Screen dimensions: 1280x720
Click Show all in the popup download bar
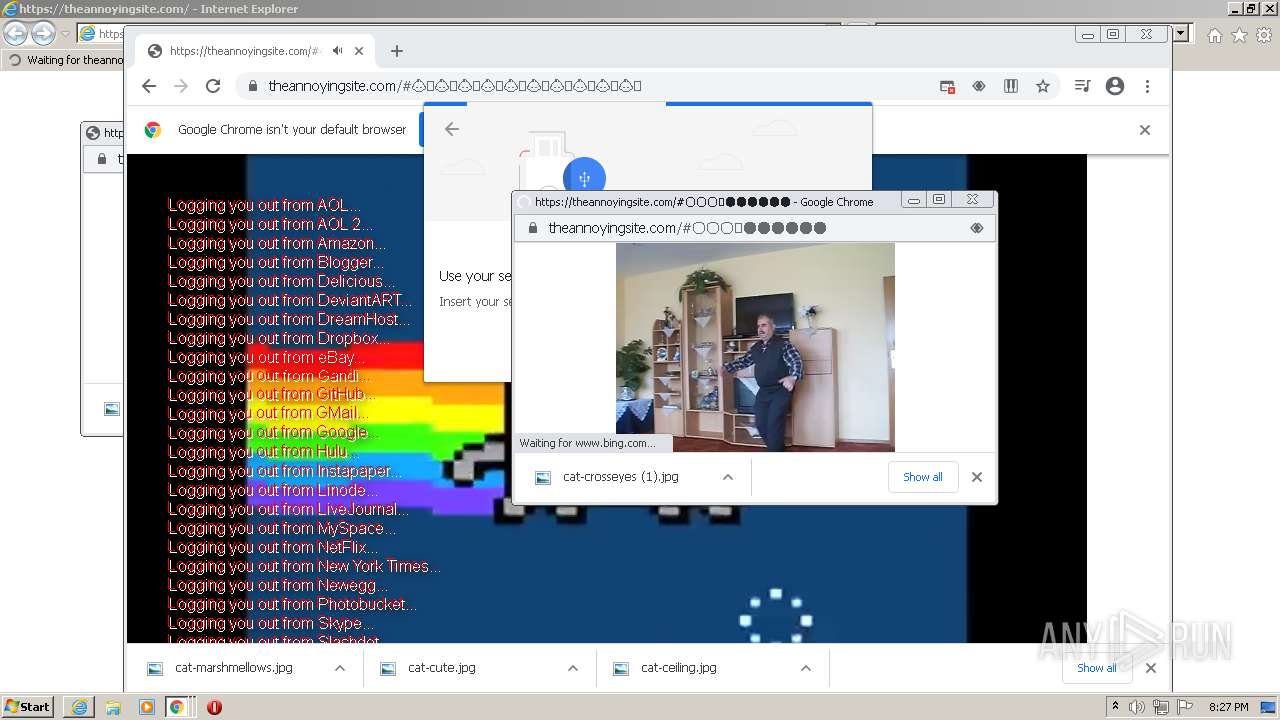tap(922, 477)
